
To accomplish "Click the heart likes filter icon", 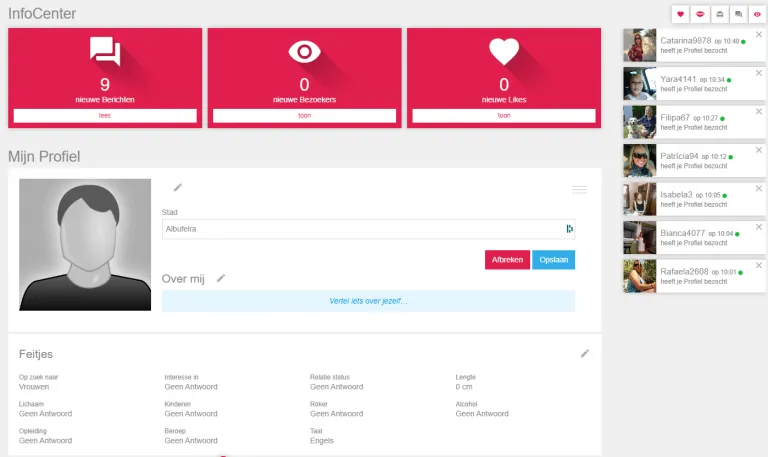I will point(680,14).
